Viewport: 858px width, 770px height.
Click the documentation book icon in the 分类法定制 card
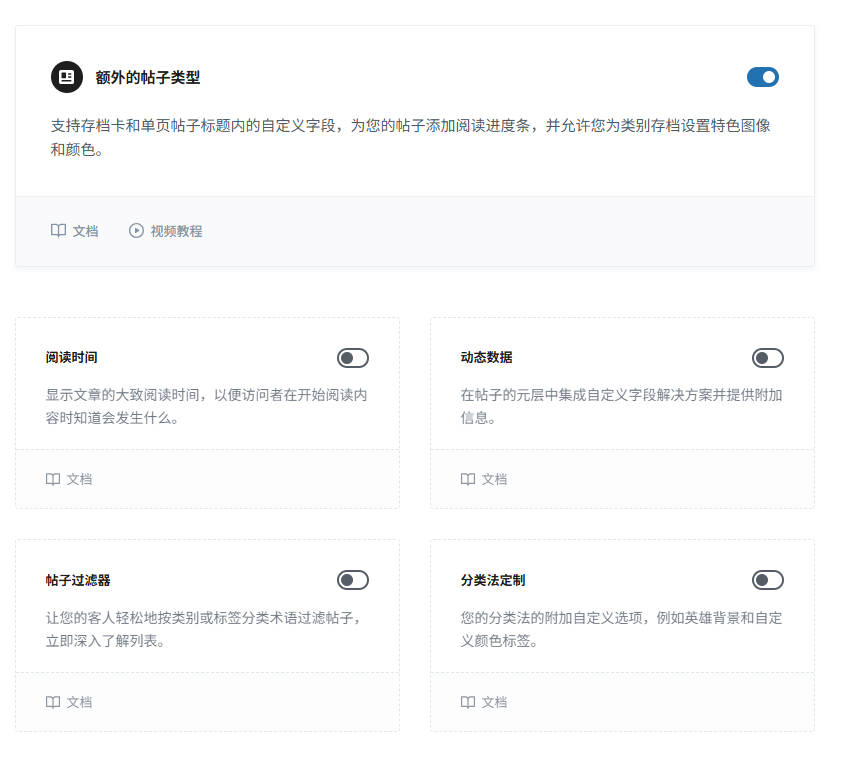click(x=467, y=702)
